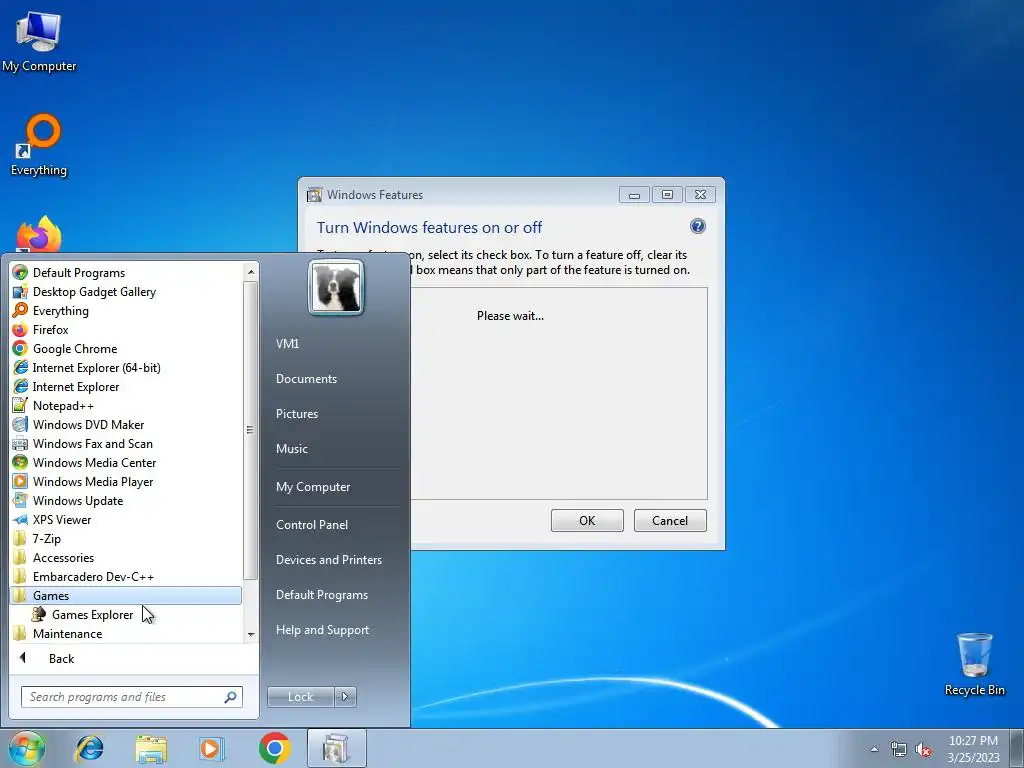Open help in the Windows Features dialog
The image size is (1024, 768).
click(697, 226)
